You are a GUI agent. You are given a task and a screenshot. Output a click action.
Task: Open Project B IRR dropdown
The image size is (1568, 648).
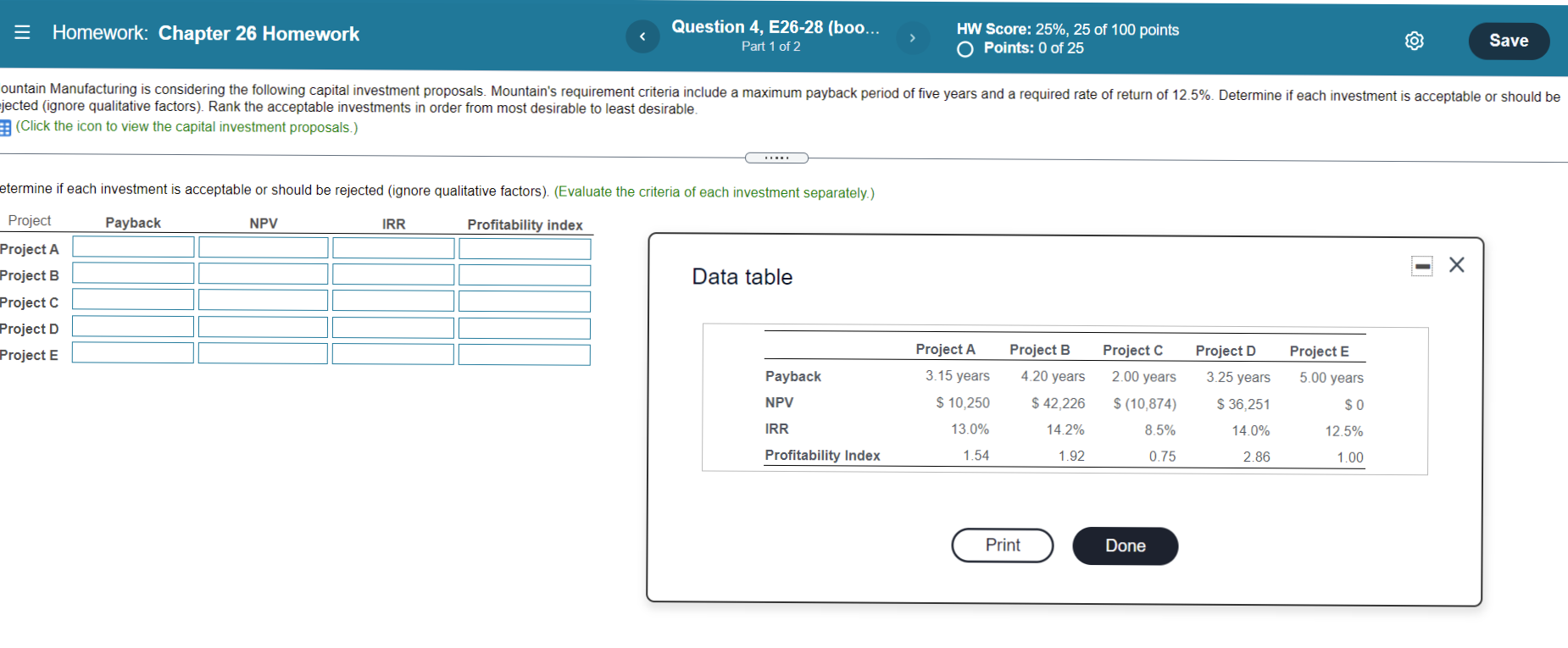click(x=393, y=274)
